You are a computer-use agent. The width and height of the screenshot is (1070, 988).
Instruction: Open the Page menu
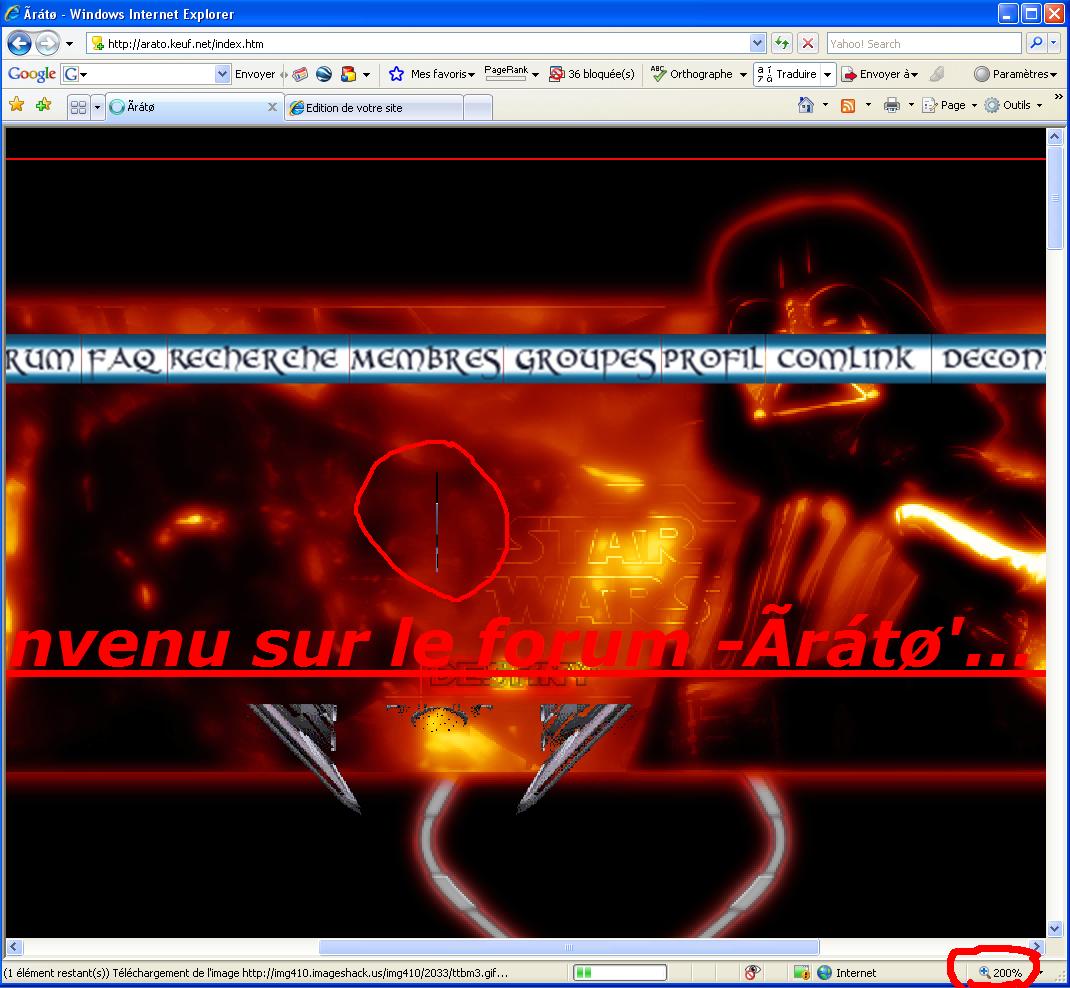(x=949, y=105)
